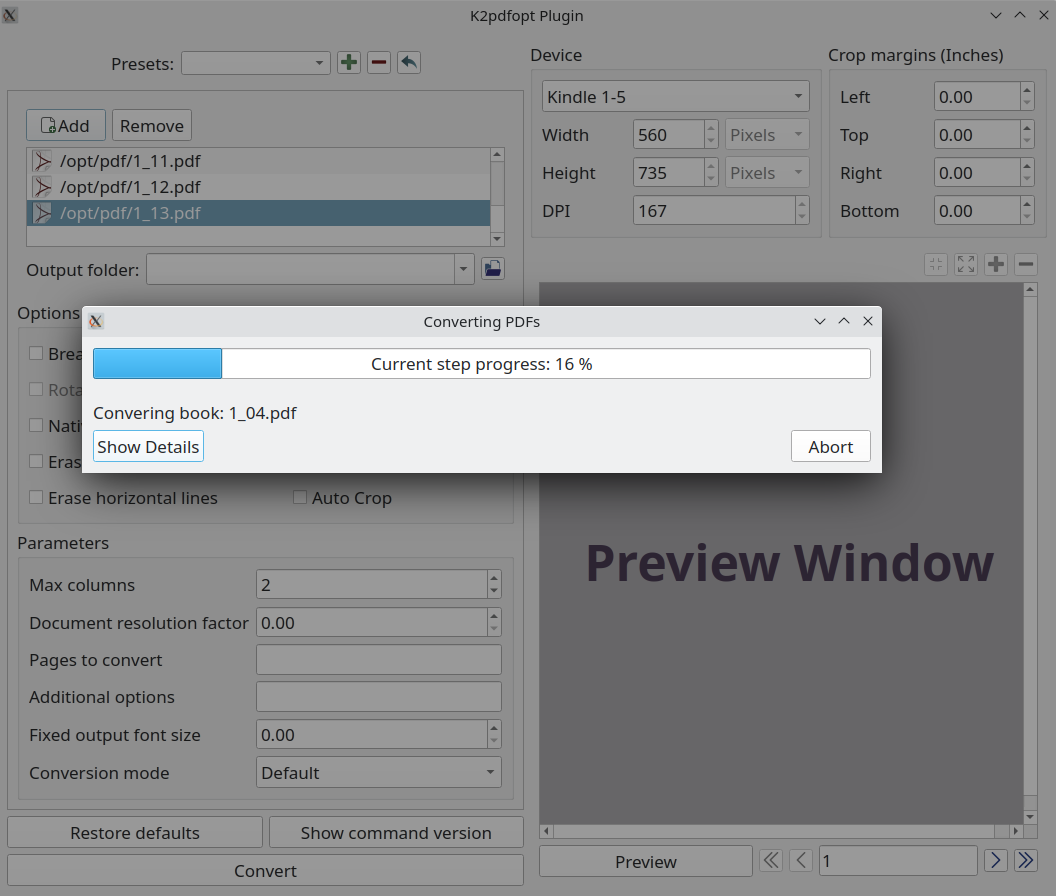The image size is (1056, 896).
Task: Click the fit-to-window expand icon above preview
Action: pyautogui.click(x=966, y=264)
